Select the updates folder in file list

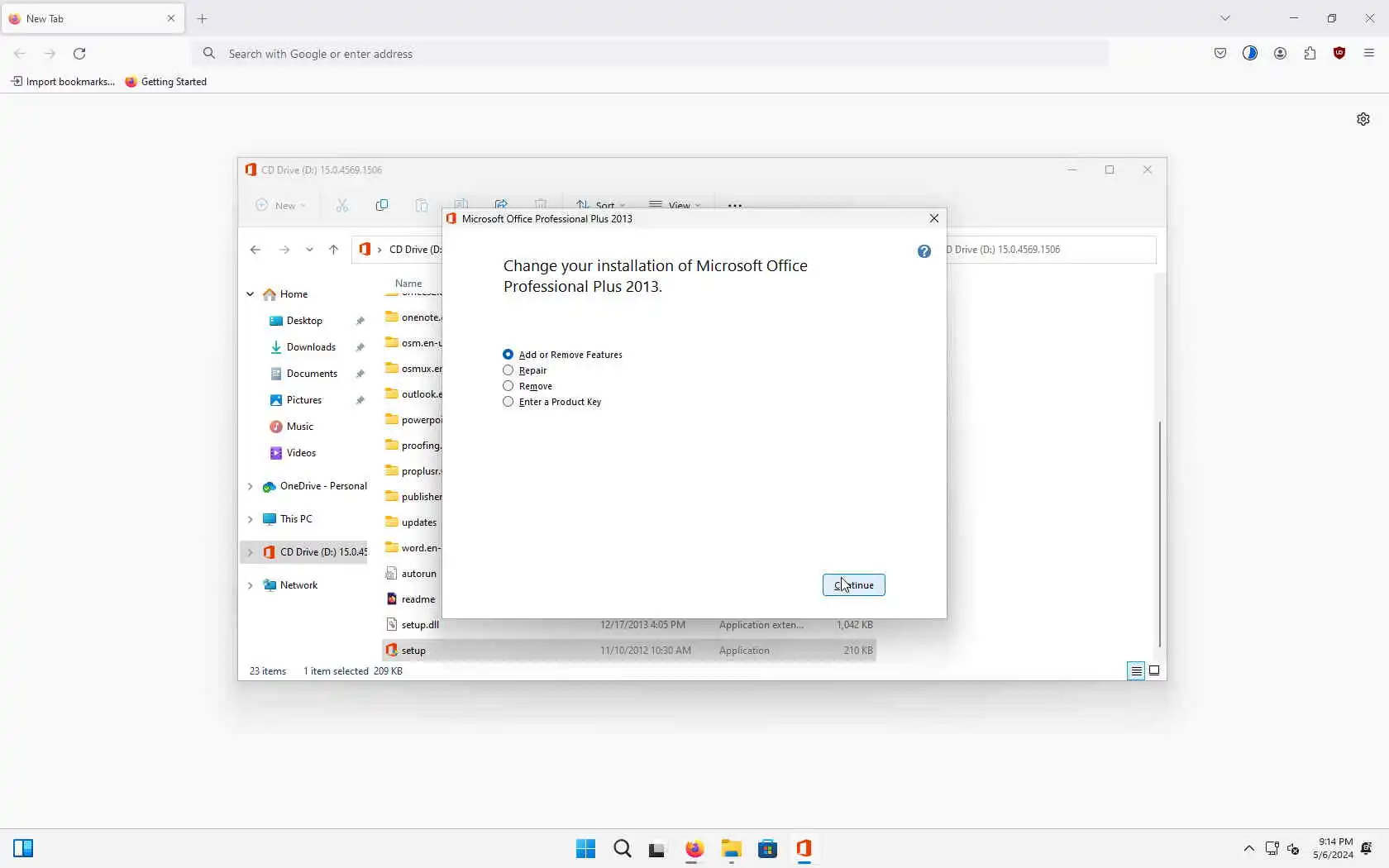point(412,522)
